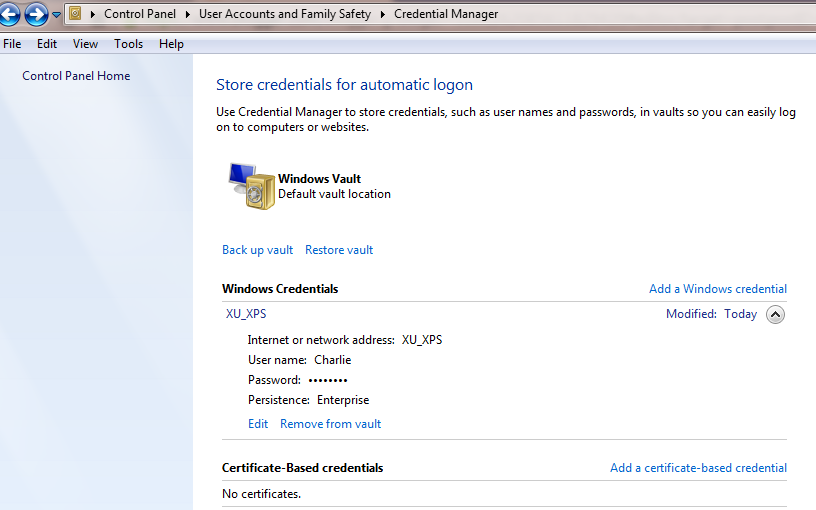Click the masked password dots
This screenshot has height=510, width=816.
coord(328,380)
